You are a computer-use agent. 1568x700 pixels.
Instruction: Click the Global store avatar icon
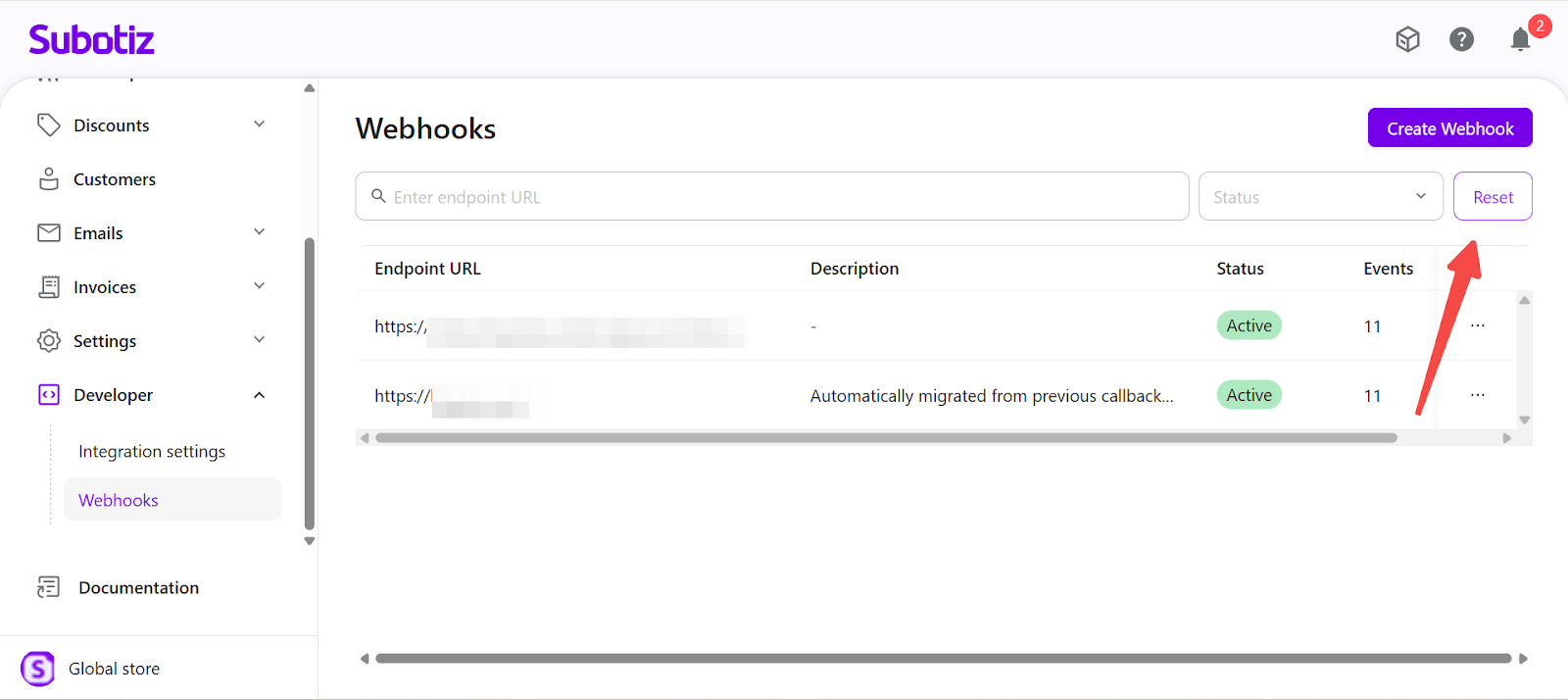pyautogui.click(x=38, y=669)
